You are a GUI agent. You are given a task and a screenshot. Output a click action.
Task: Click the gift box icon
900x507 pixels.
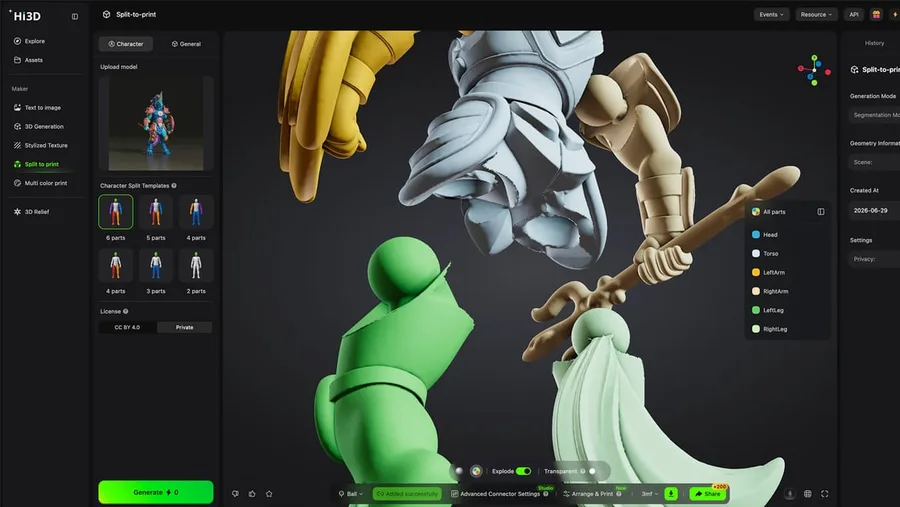pyautogui.click(x=876, y=15)
